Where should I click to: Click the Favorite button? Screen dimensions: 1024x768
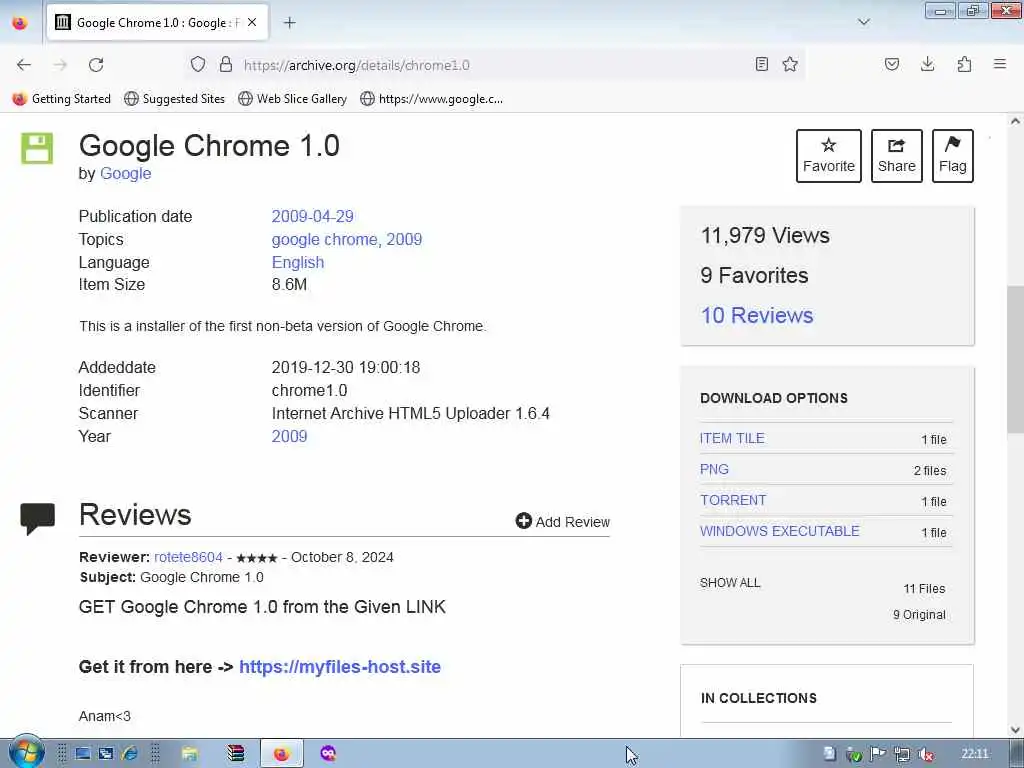[x=829, y=155]
